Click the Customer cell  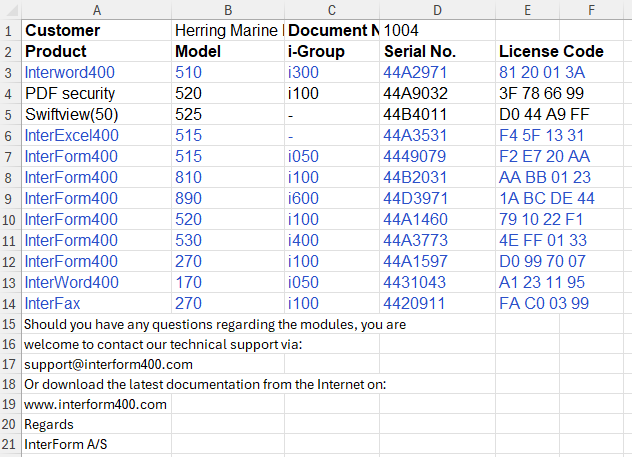pos(97,30)
